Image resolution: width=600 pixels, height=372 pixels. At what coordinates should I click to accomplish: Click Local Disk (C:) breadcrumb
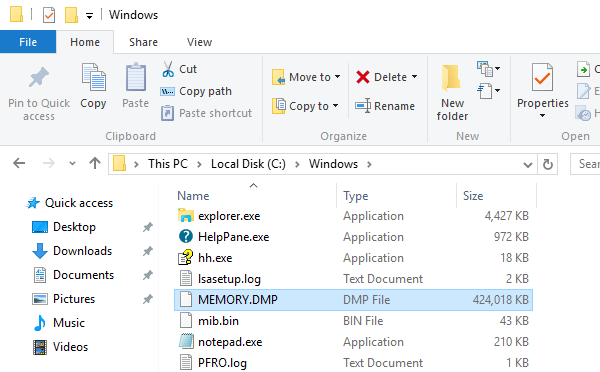[x=248, y=164]
